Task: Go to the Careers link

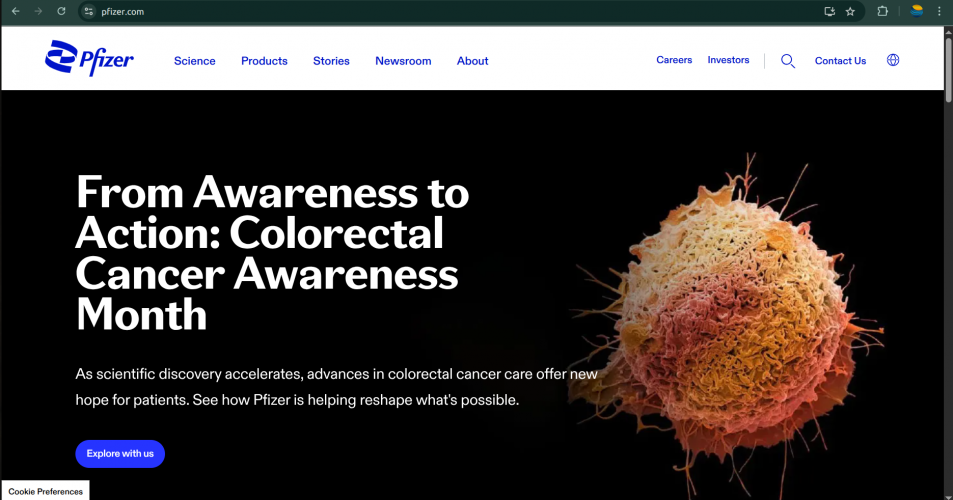Action: (x=674, y=60)
